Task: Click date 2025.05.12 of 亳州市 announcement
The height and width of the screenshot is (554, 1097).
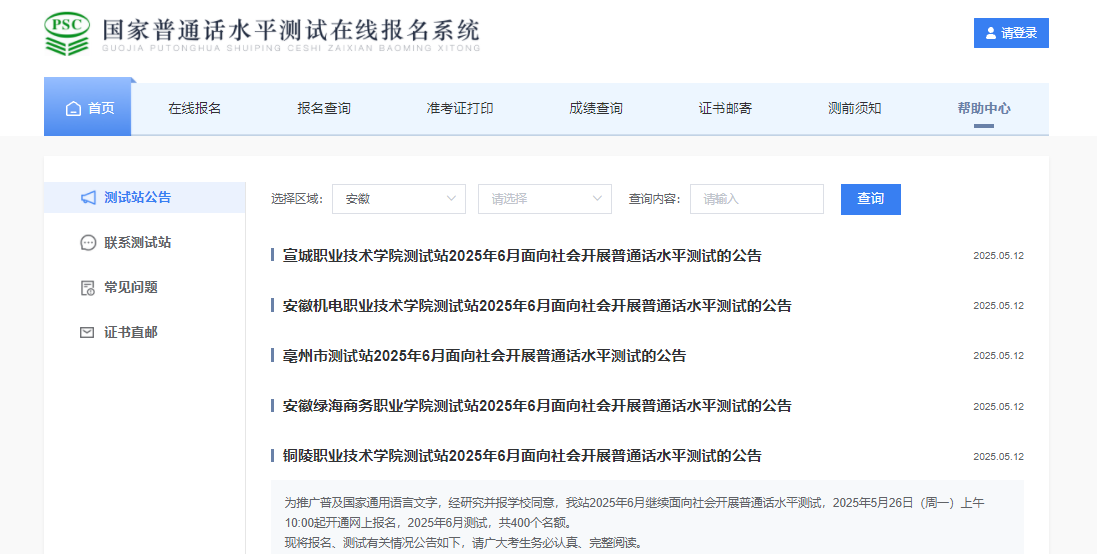Action: [x=998, y=356]
